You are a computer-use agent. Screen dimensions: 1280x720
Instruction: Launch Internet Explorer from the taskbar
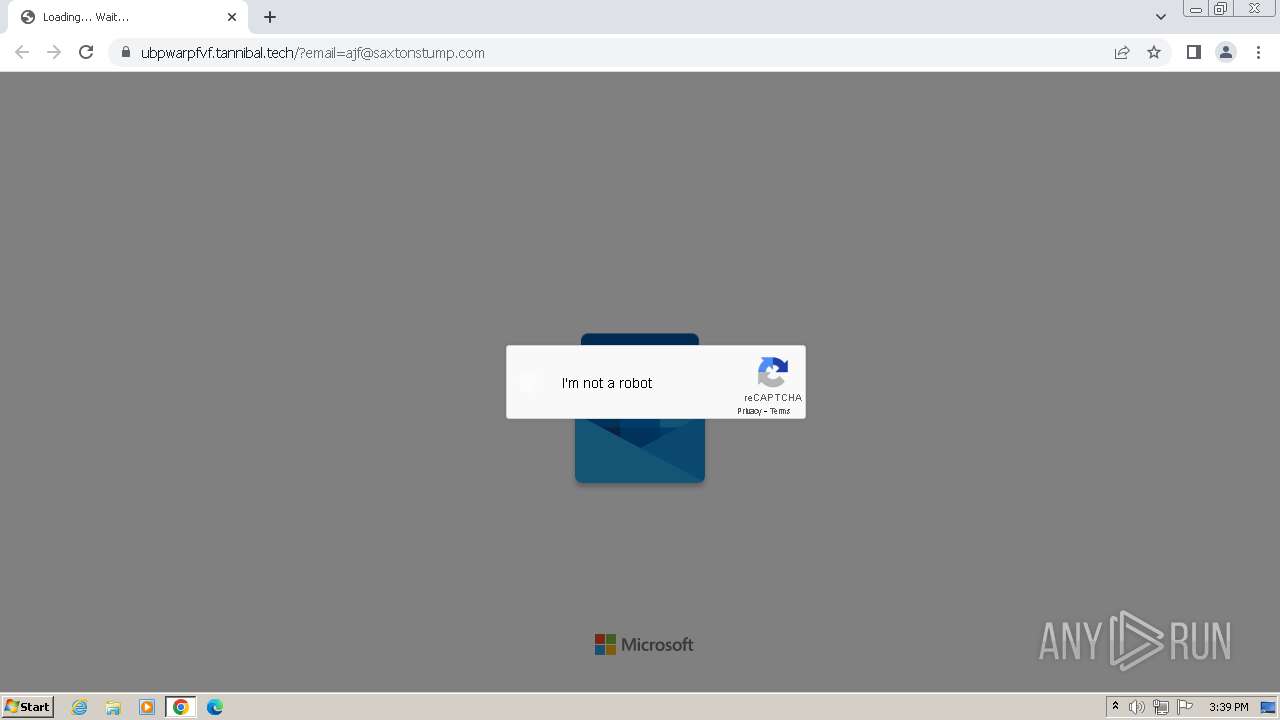[x=80, y=707]
